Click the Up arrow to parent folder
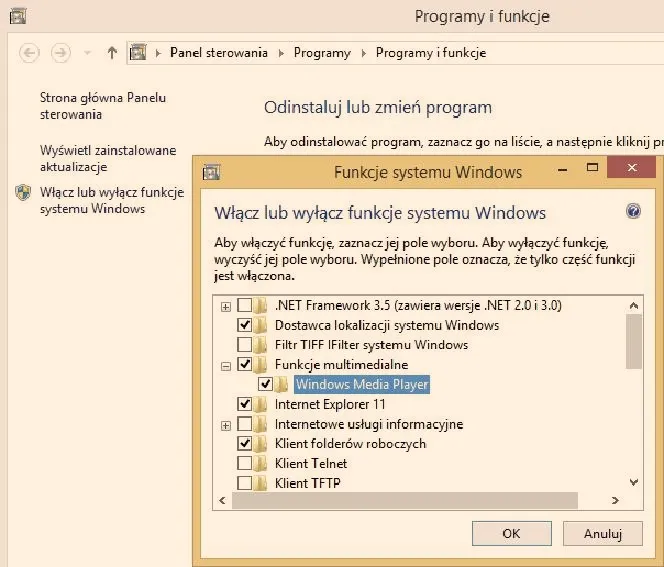 (x=112, y=53)
